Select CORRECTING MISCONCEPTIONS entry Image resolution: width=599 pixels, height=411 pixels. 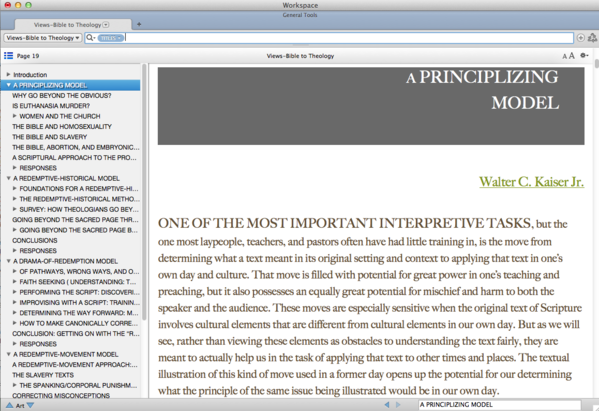pos(61,396)
